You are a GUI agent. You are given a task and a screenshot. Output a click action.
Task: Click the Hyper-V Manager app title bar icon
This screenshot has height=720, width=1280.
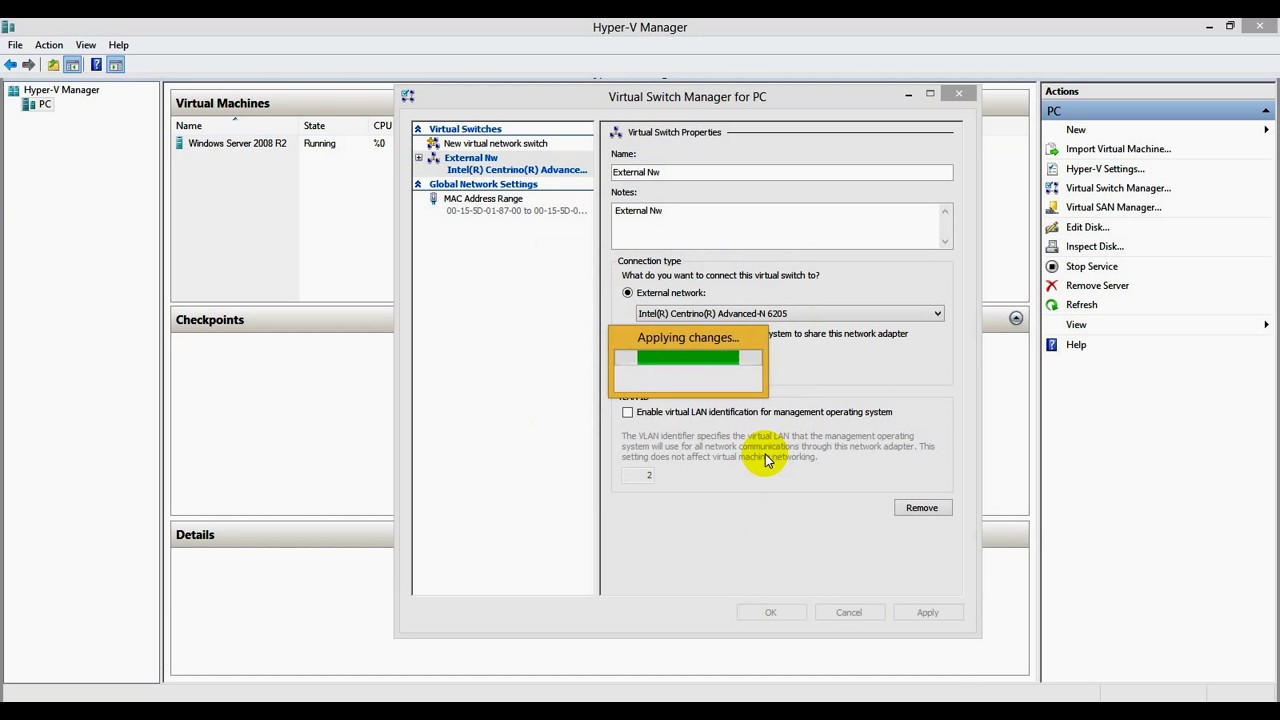coord(7,27)
